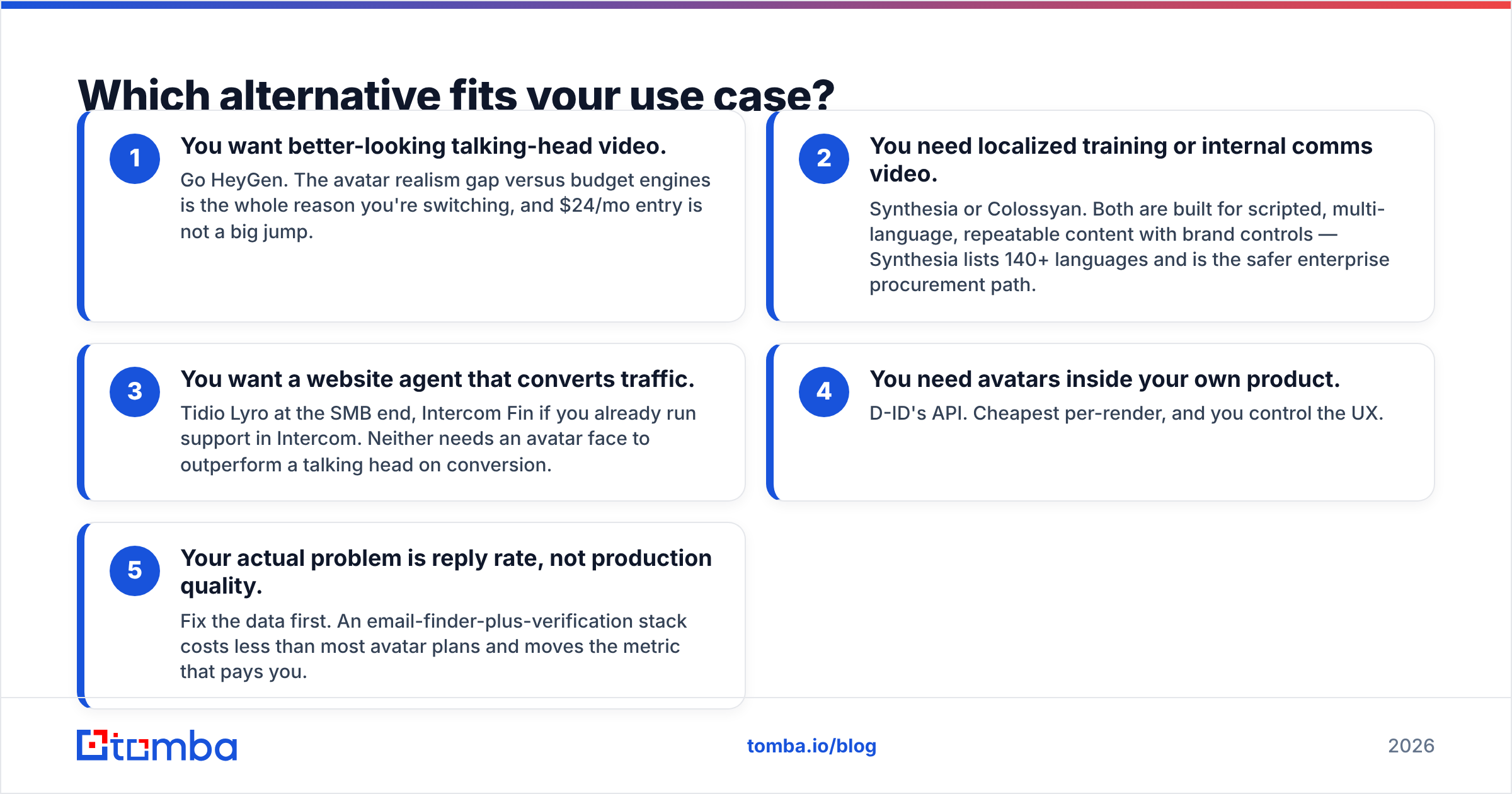Click 'Your actual problem is reply rate' heading
The width and height of the screenshot is (1512, 794).
point(446,572)
